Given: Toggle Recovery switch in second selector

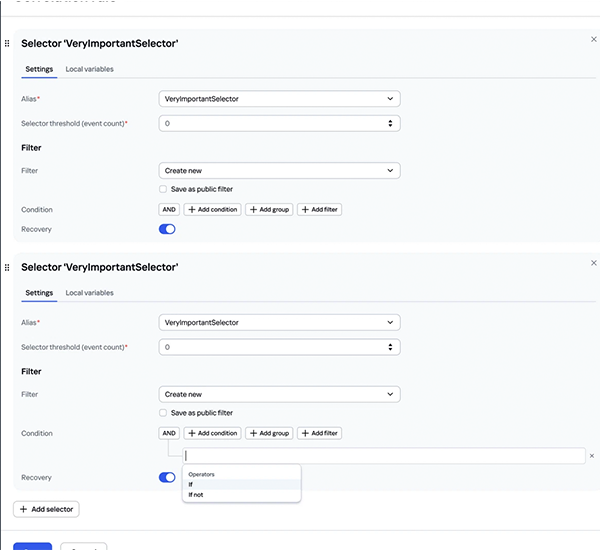Looking at the screenshot, I should pos(167,477).
